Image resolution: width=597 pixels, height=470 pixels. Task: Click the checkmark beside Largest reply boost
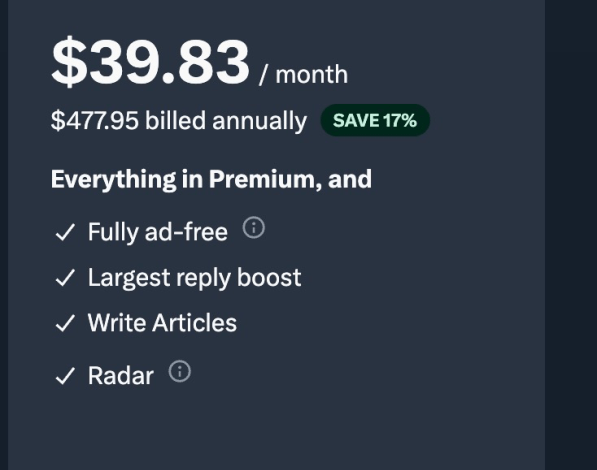(65, 278)
